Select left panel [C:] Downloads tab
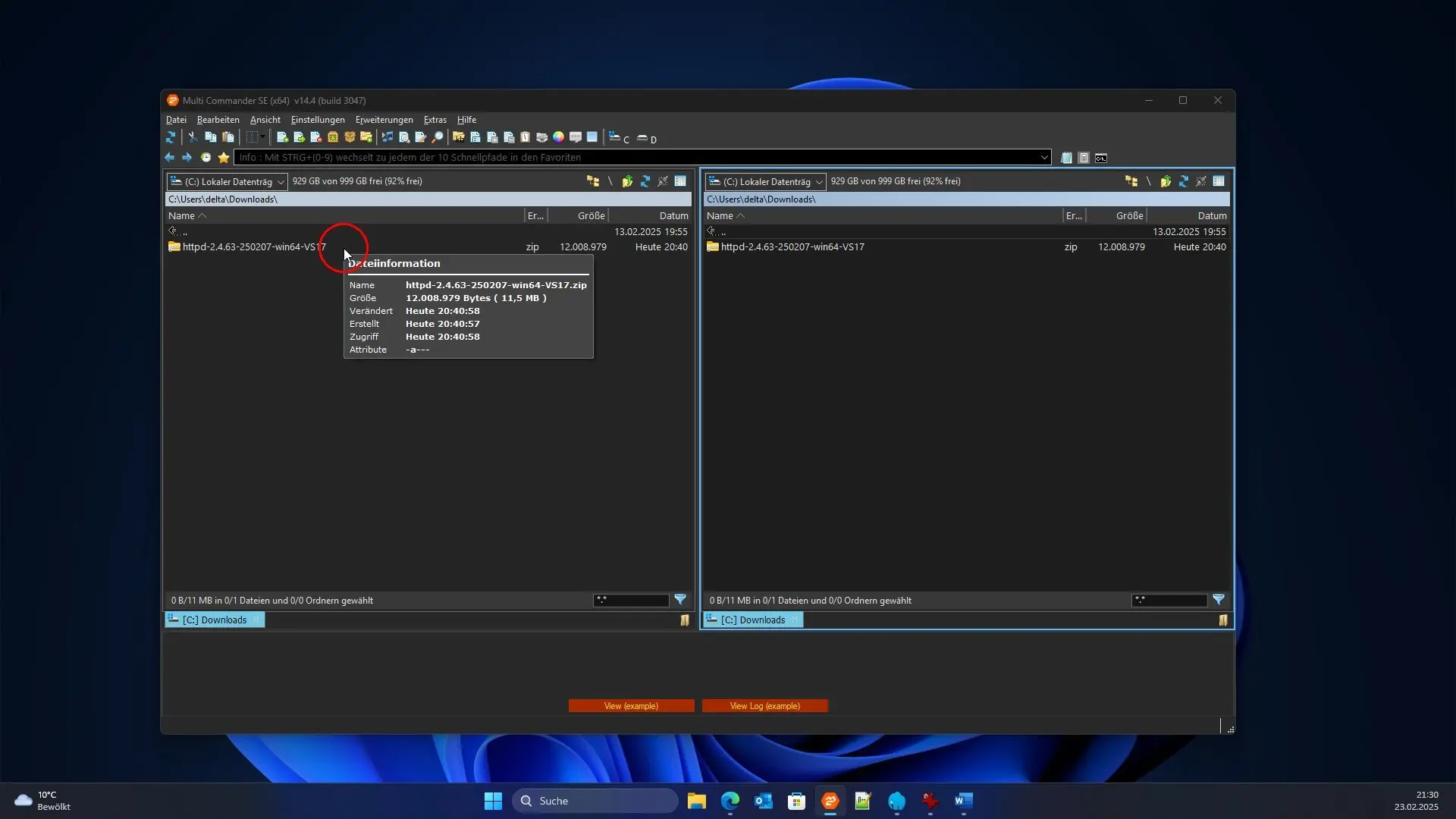This screenshot has width=1456, height=819. pyautogui.click(x=215, y=620)
